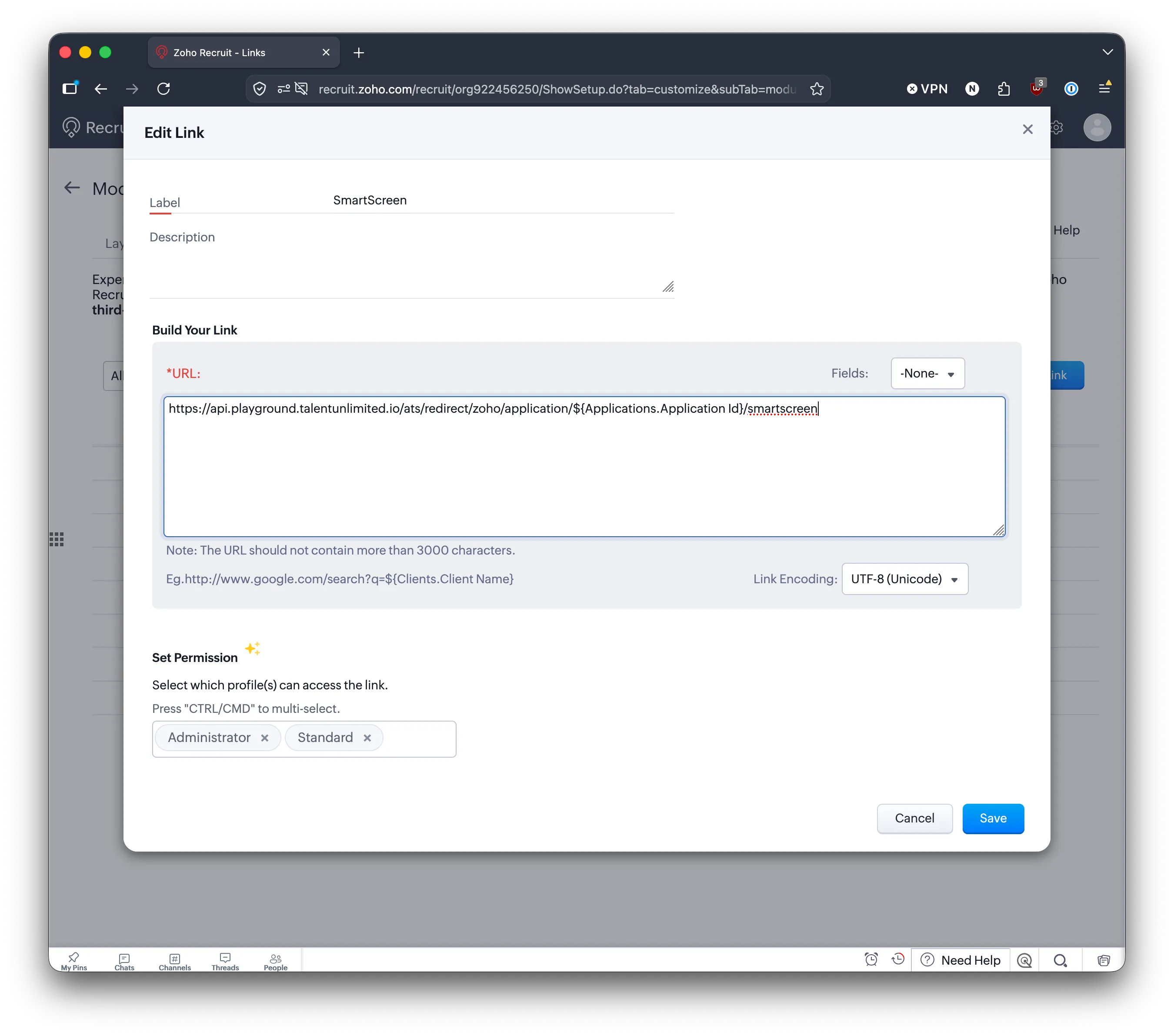Select the Zoho Recruit - Links tab

(x=243, y=52)
